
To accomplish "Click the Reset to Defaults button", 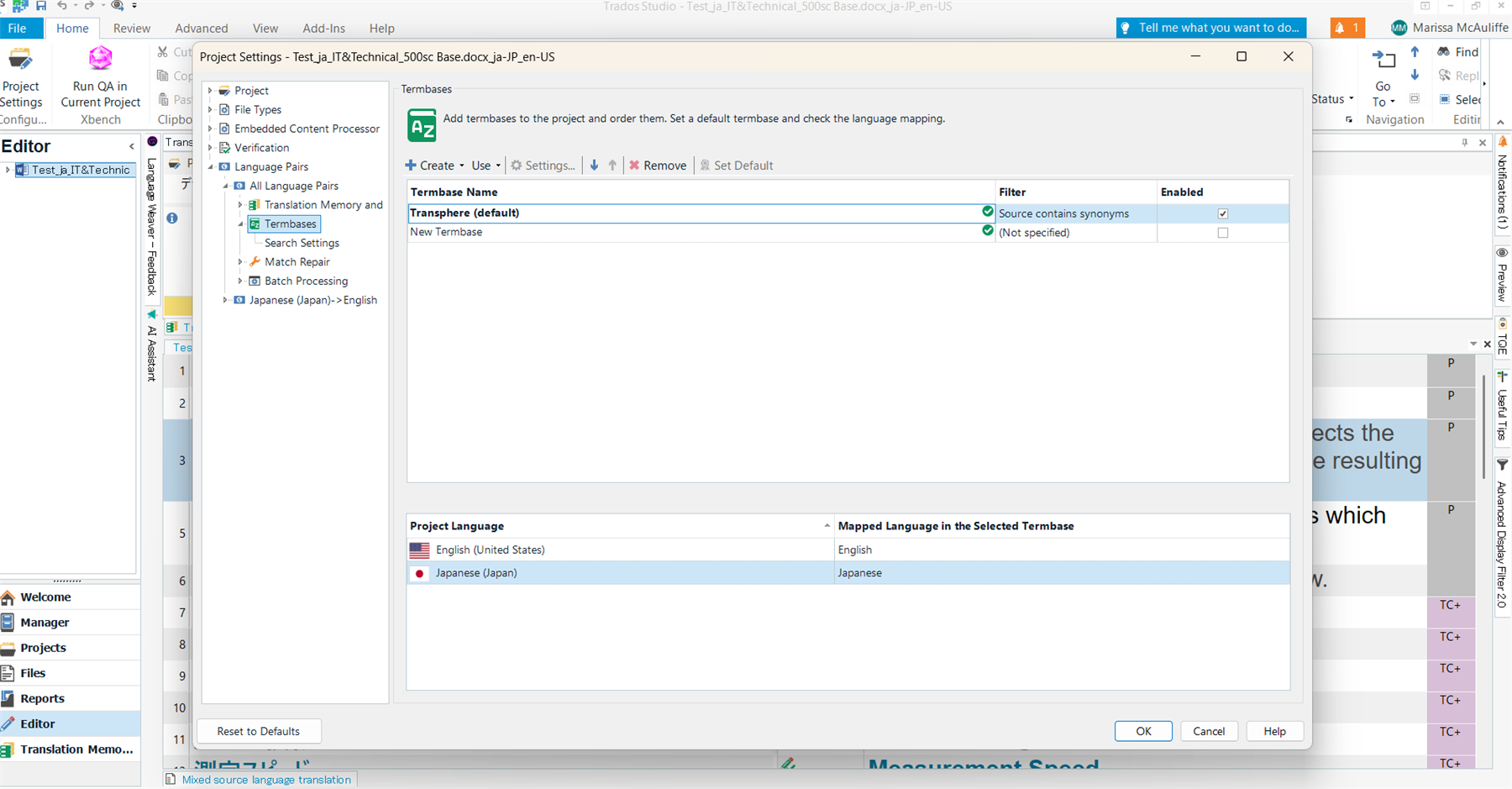I will coord(258,730).
